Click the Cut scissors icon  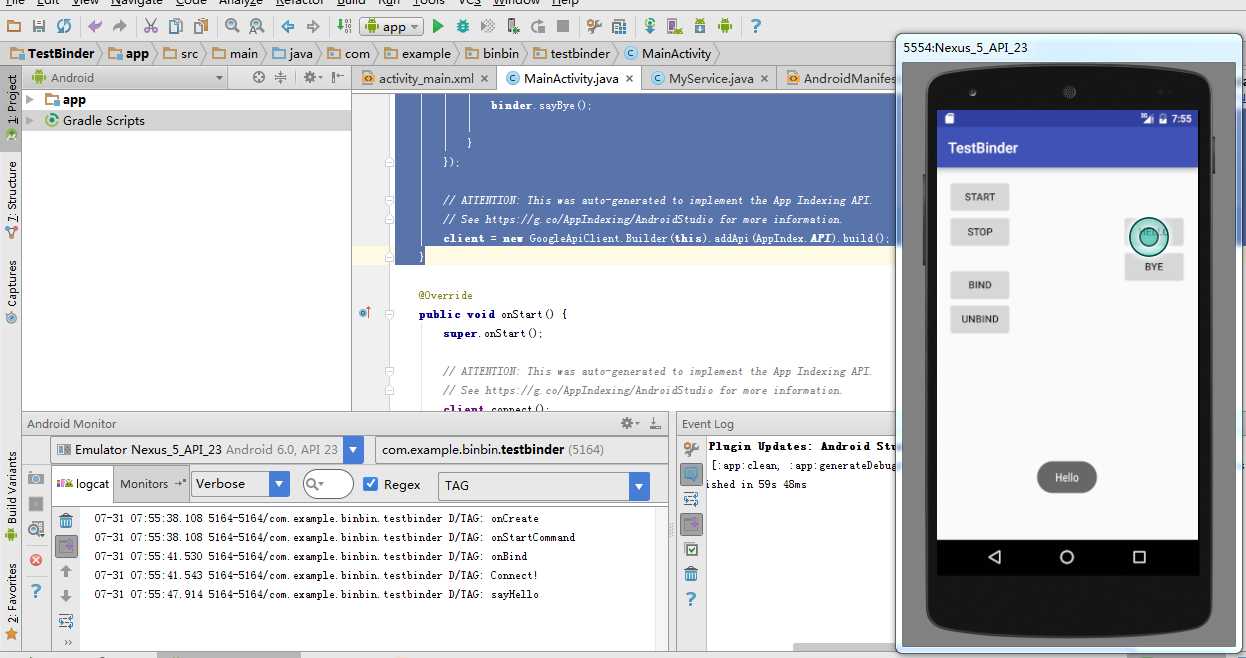pos(151,26)
